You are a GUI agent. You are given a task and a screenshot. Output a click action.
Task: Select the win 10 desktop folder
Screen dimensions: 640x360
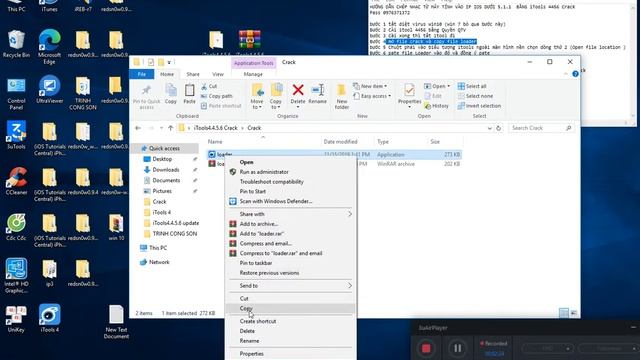(116, 227)
